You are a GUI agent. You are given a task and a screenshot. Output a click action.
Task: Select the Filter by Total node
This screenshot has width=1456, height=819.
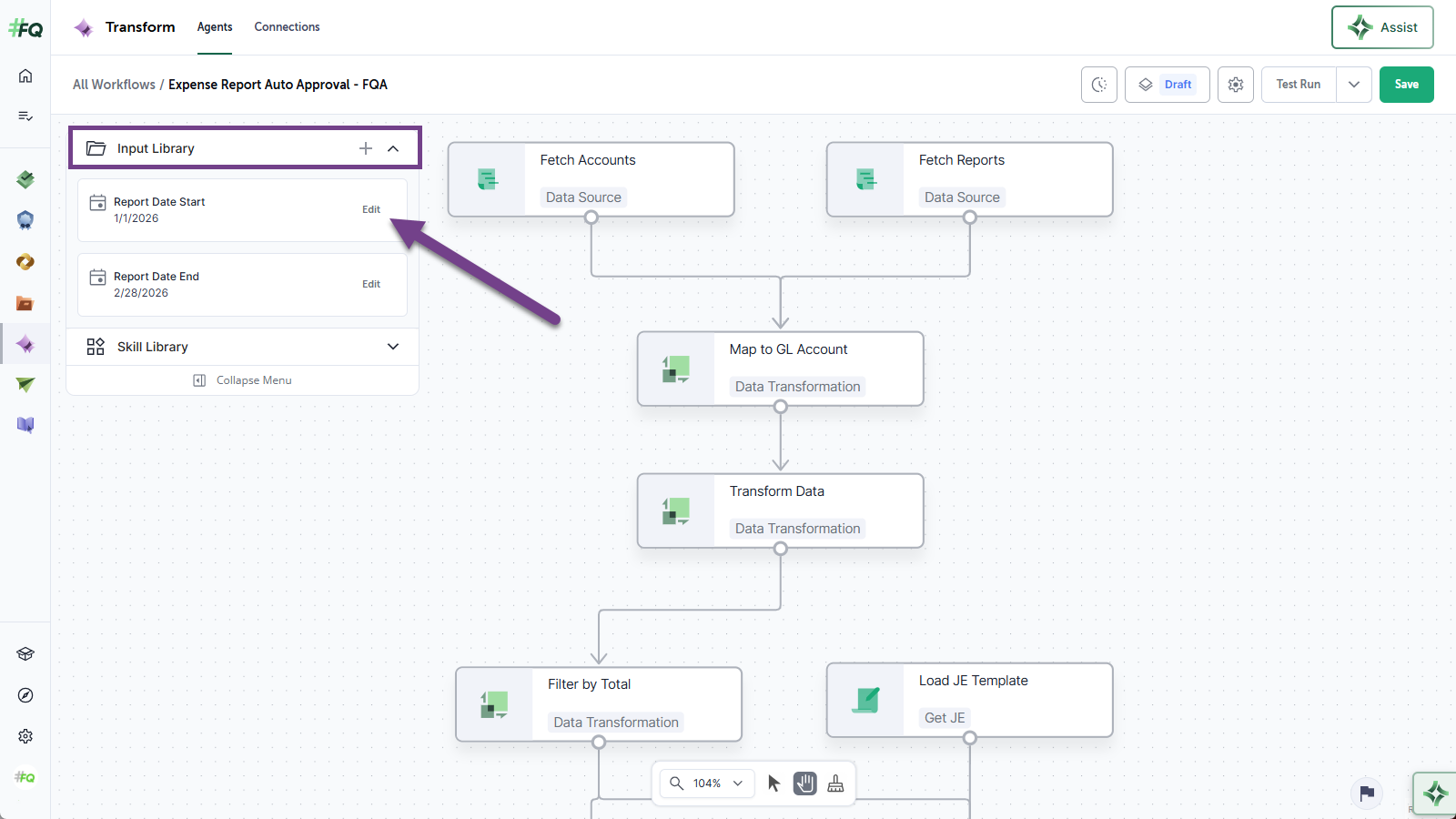pos(599,704)
